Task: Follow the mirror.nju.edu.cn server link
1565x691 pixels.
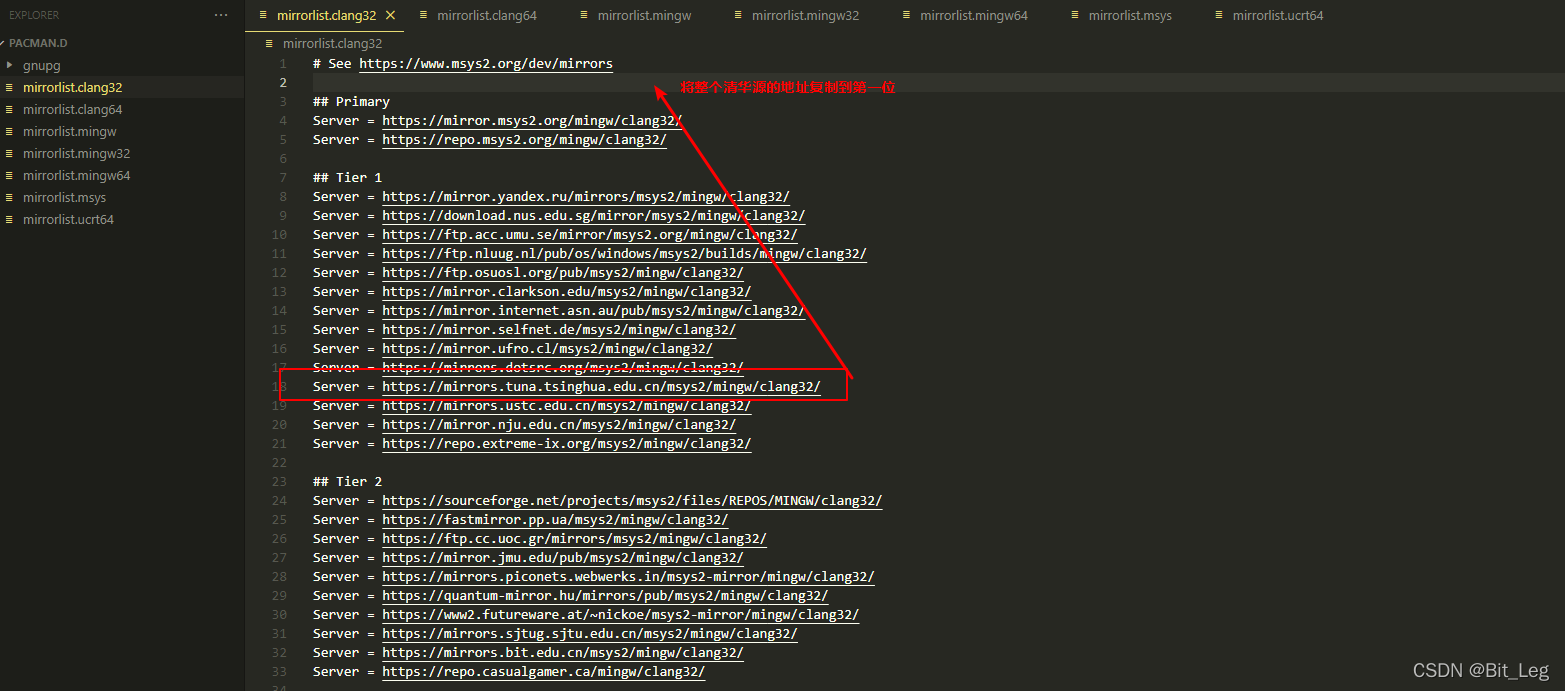Action: coord(559,424)
